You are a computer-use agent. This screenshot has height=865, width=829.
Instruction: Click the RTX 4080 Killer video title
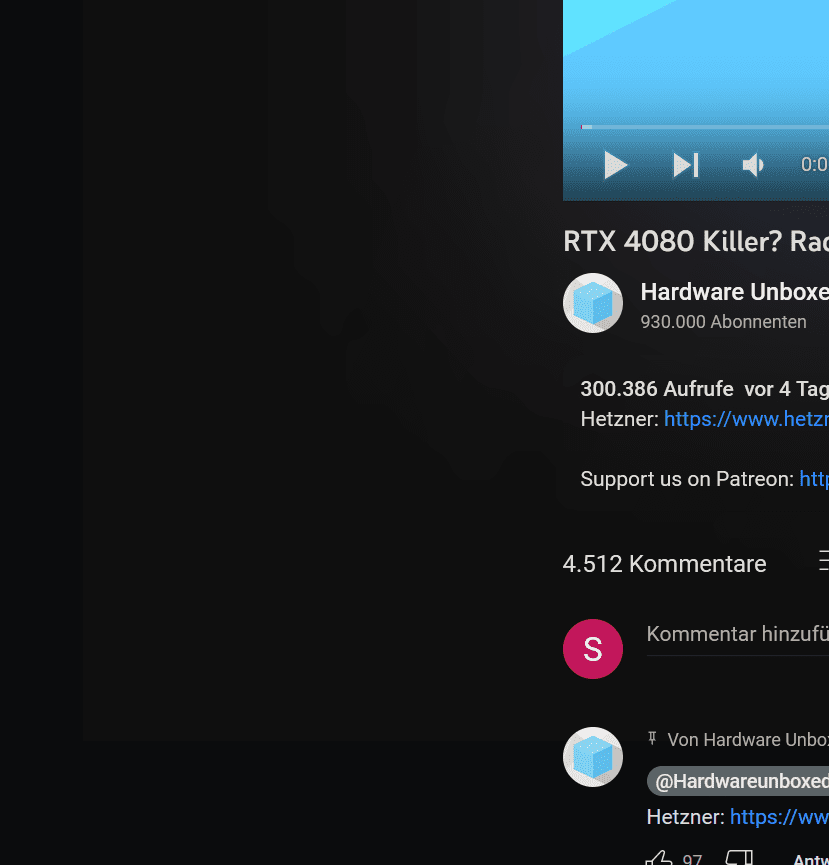(696, 242)
